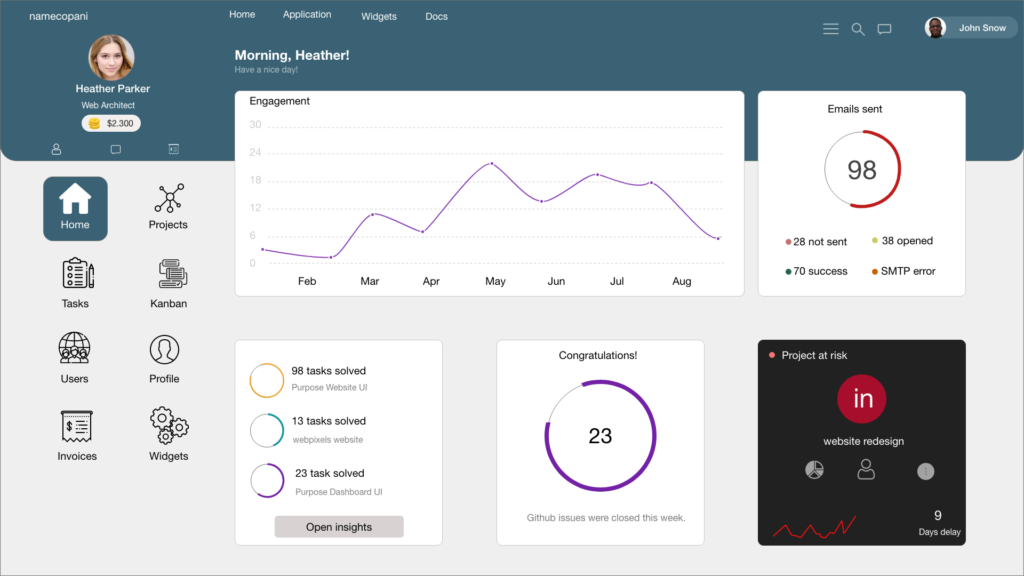Open the Application menu item

pos(307,14)
